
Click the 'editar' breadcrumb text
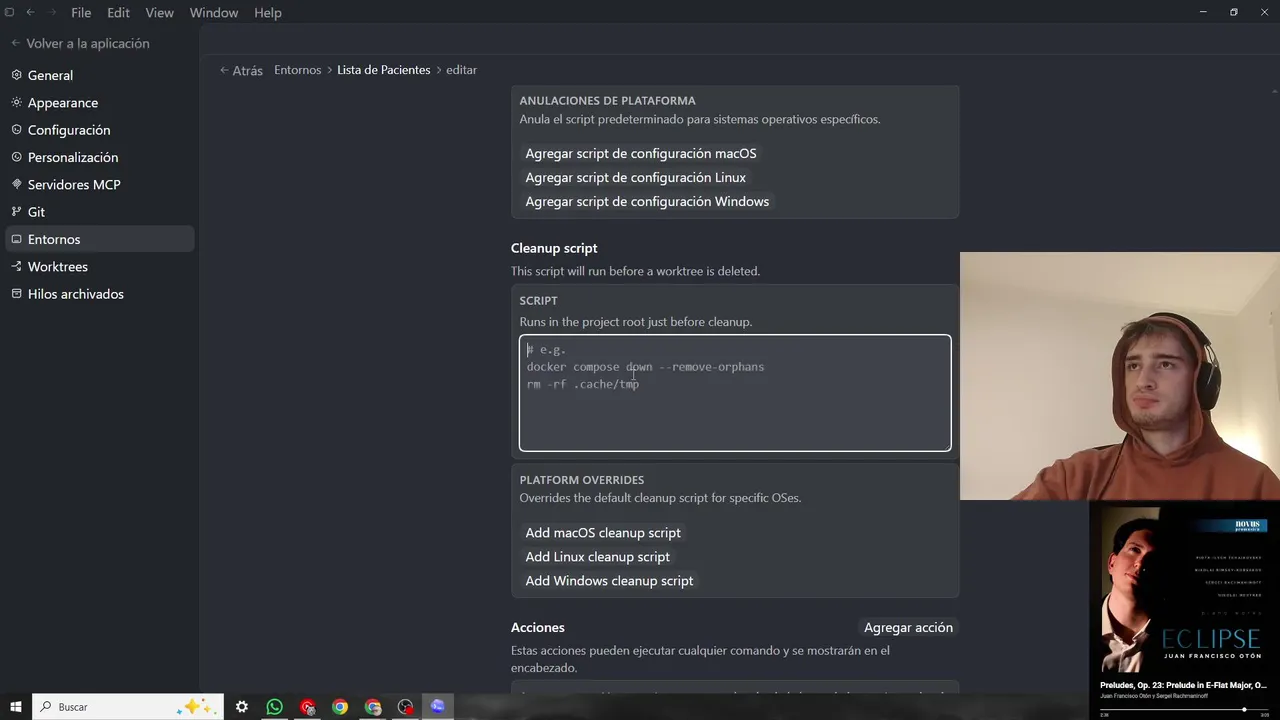coord(461,70)
